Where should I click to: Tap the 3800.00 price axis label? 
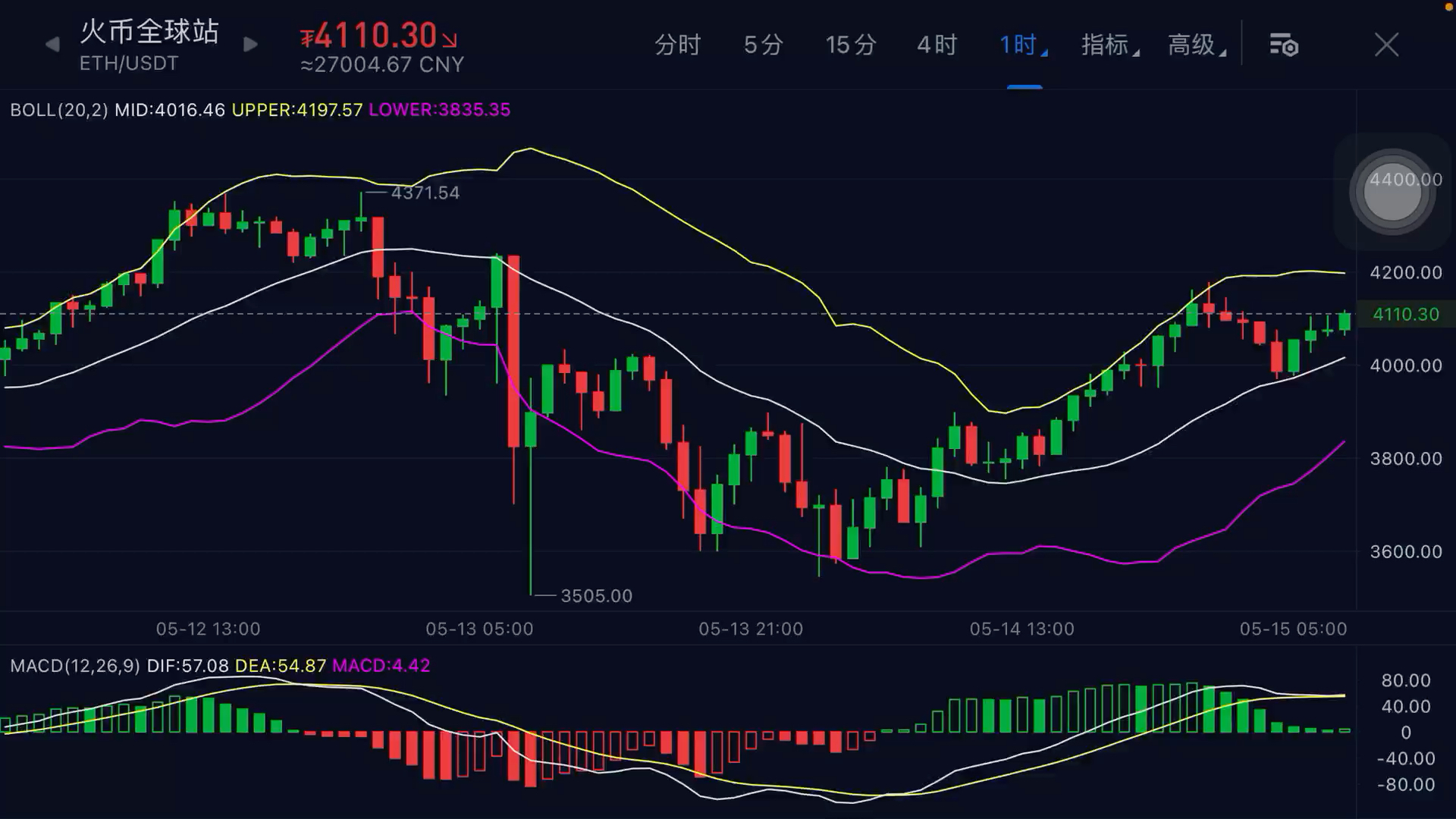1406,459
